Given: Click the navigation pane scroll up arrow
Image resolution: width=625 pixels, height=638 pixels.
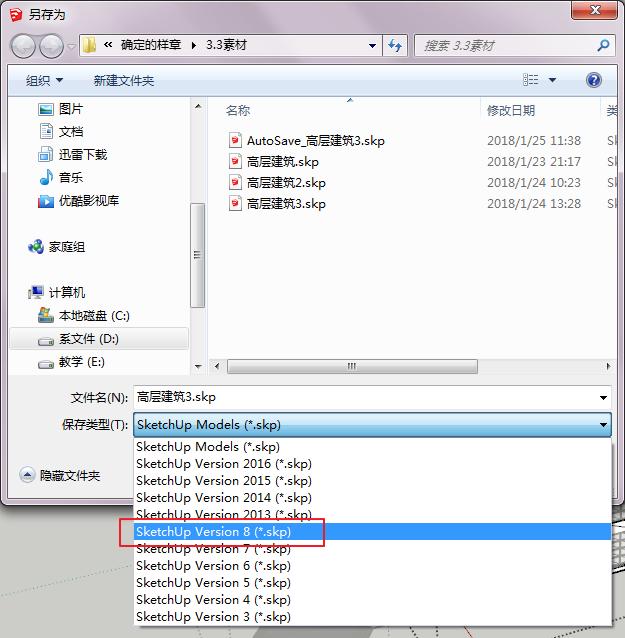Looking at the screenshot, I should coord(198,107).
